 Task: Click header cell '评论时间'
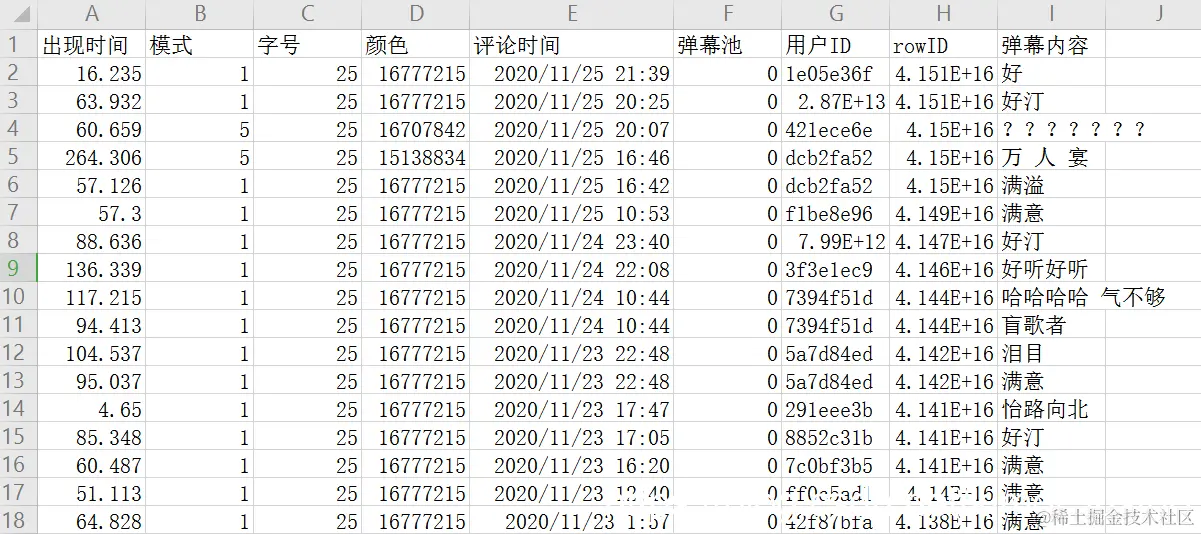(572, 45)
